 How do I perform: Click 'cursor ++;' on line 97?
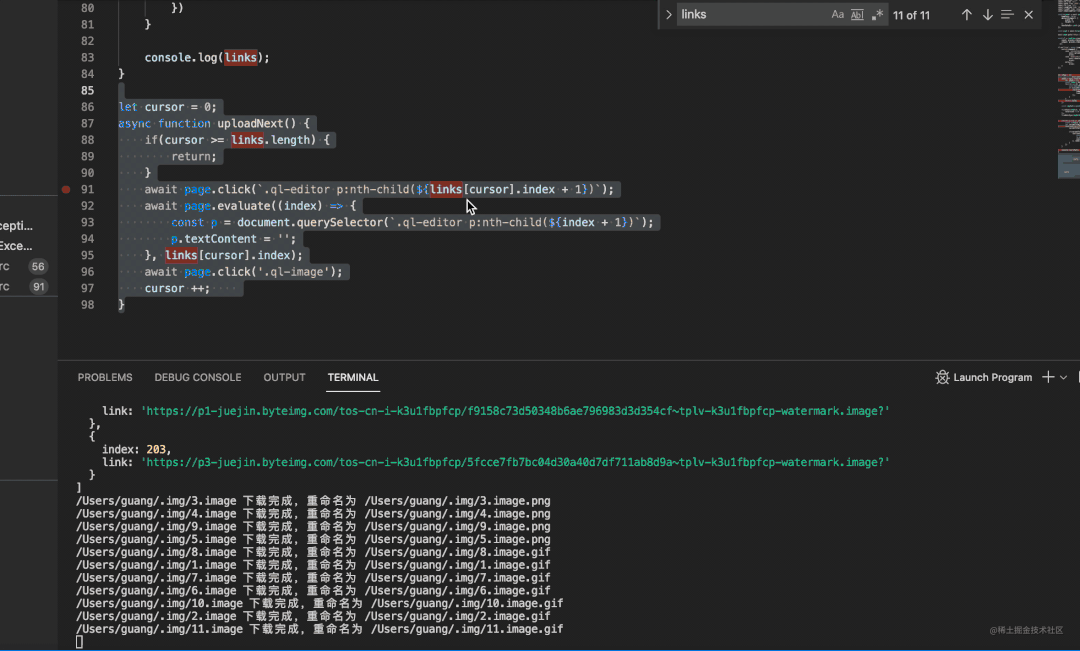tap(177, 288)
